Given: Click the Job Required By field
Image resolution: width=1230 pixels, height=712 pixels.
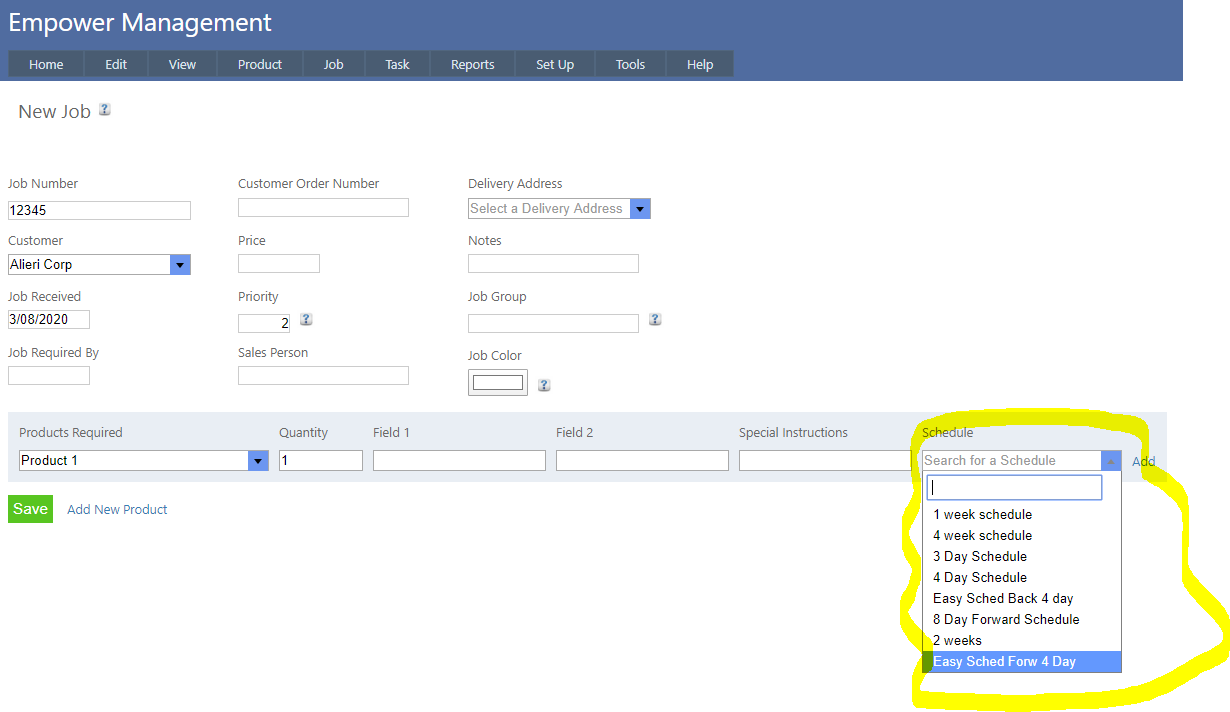Looking at the screenshot, I should click(49, 376).
